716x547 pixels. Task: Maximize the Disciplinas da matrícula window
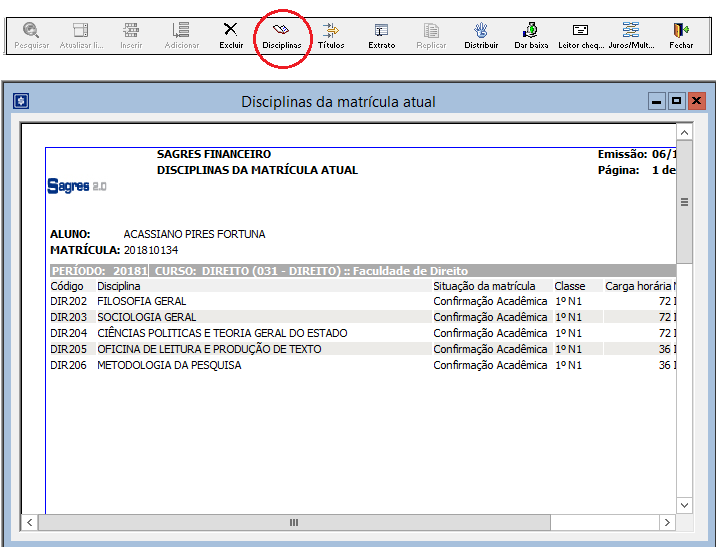pyautogui.click(x=677, y=101)
